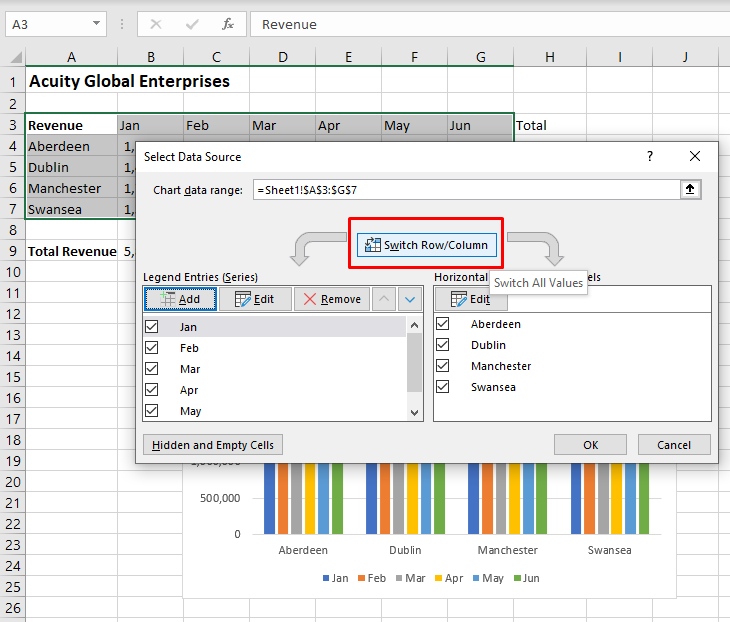This screenshot has width=730, height=622.
Task: Click the Select All corner triangle
Action: point(15,57)
